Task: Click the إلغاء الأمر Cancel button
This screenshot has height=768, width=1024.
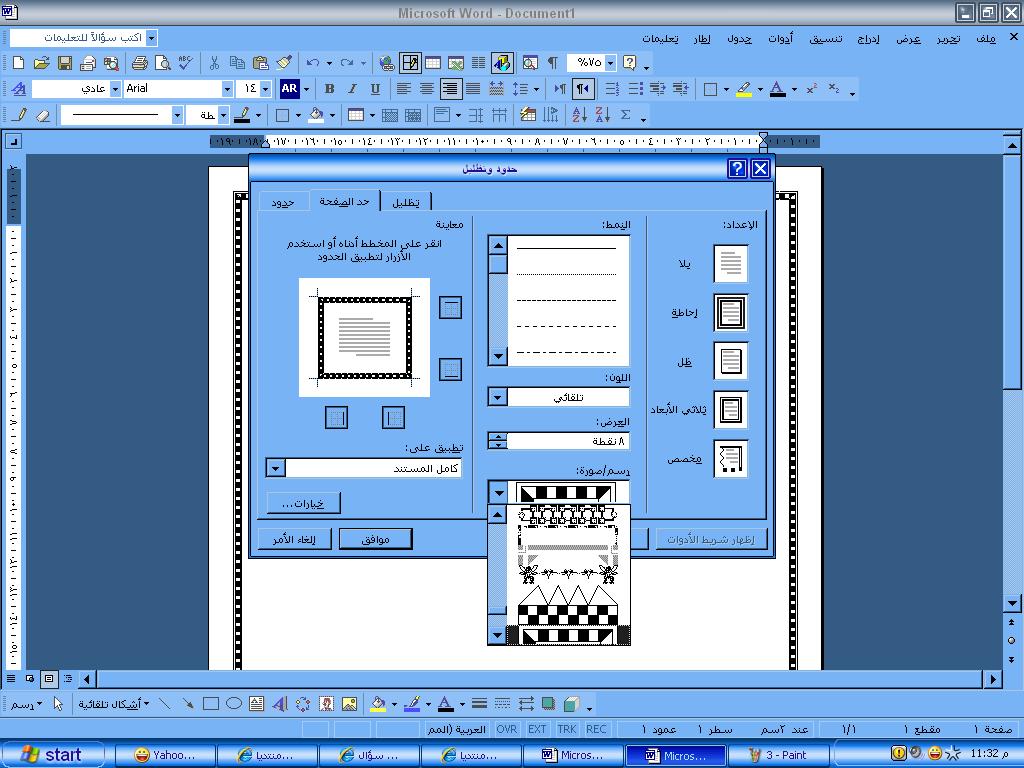Action: point(294,539)
